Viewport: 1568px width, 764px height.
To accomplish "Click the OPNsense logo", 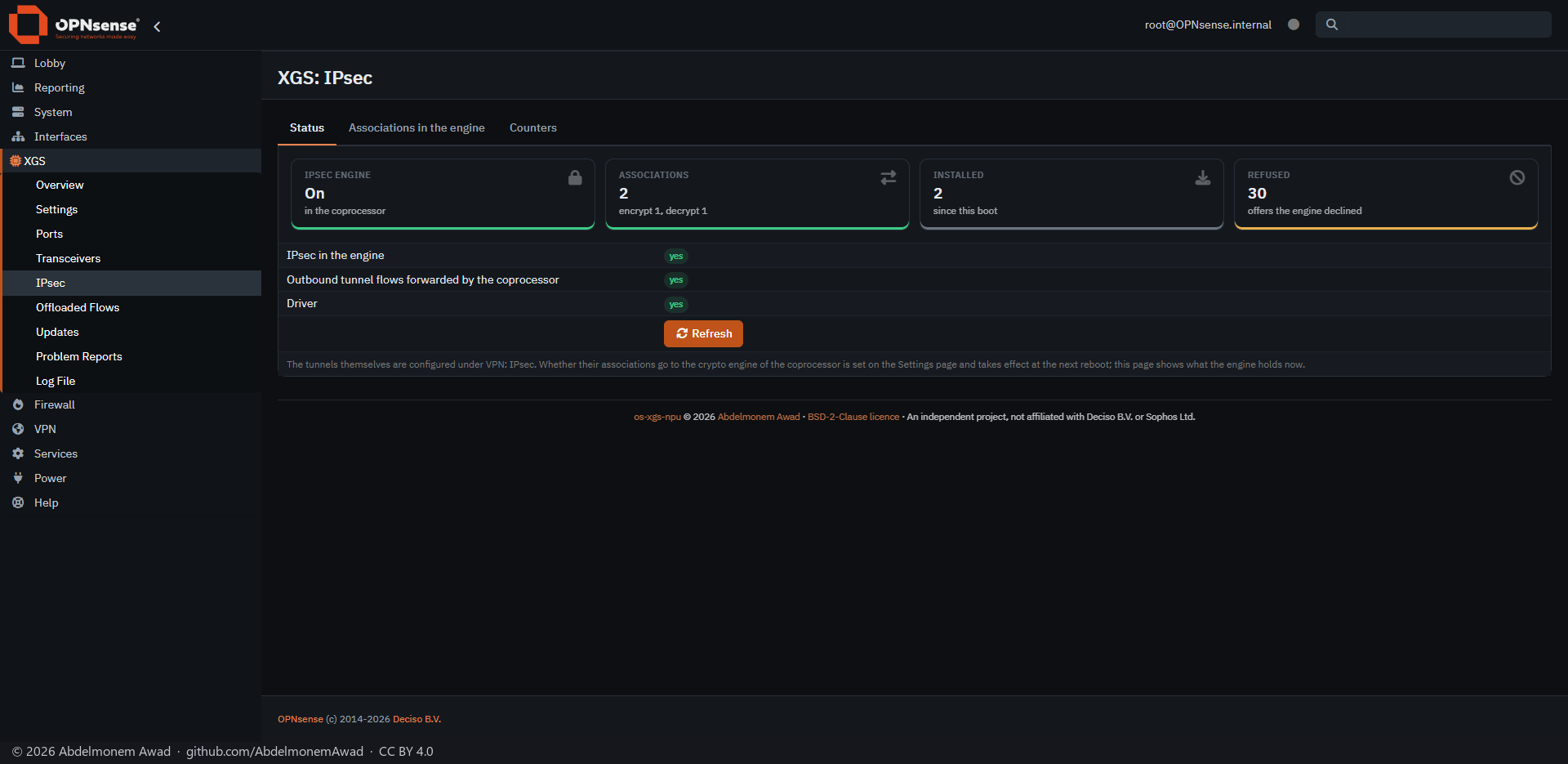I will 73,25.
